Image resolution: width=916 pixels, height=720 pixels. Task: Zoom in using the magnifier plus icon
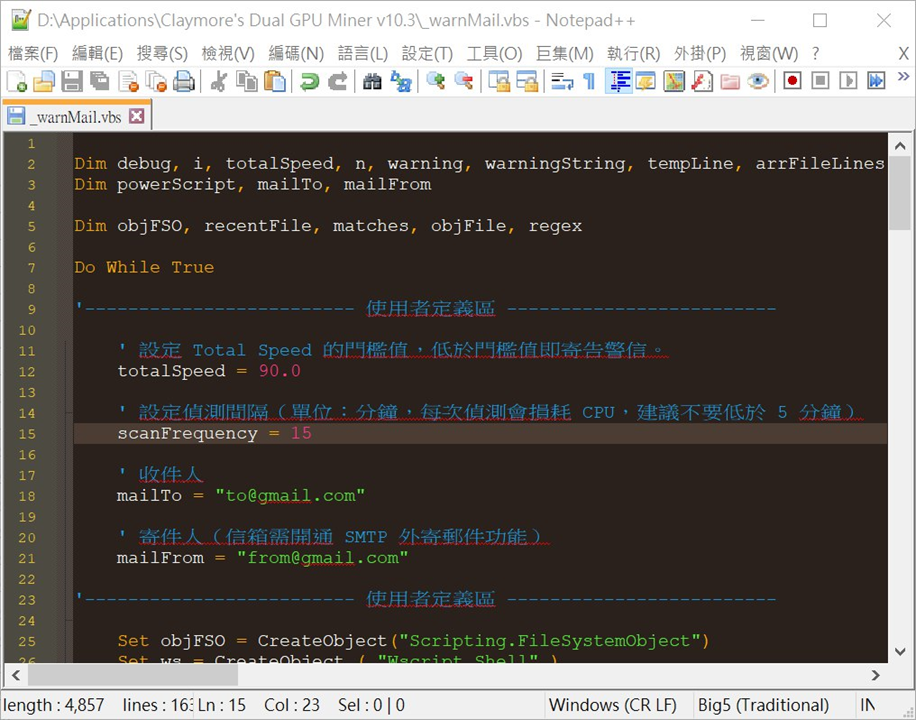pyautogui.click(x=436, y=81)
